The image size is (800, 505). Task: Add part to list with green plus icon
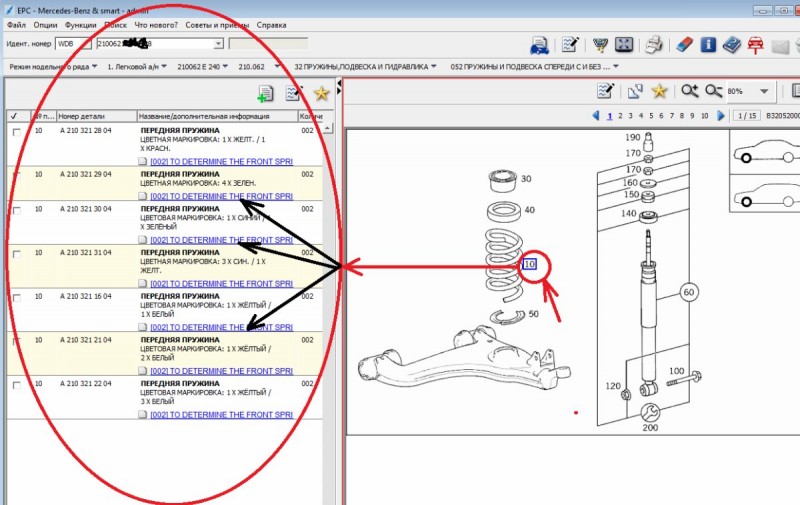point(265,94)
